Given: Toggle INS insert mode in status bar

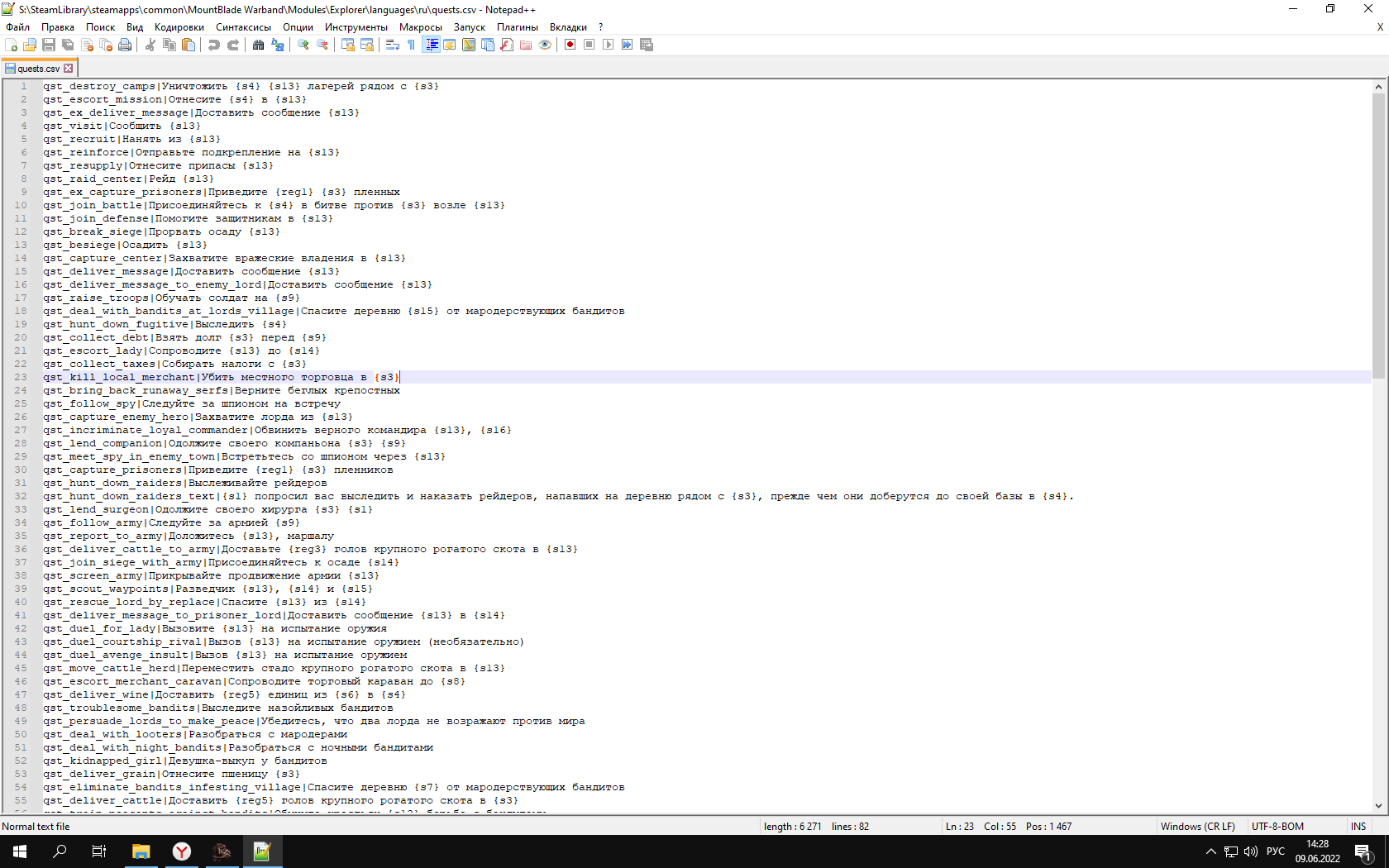Looking at the screenshot, I should (1358, 827).
